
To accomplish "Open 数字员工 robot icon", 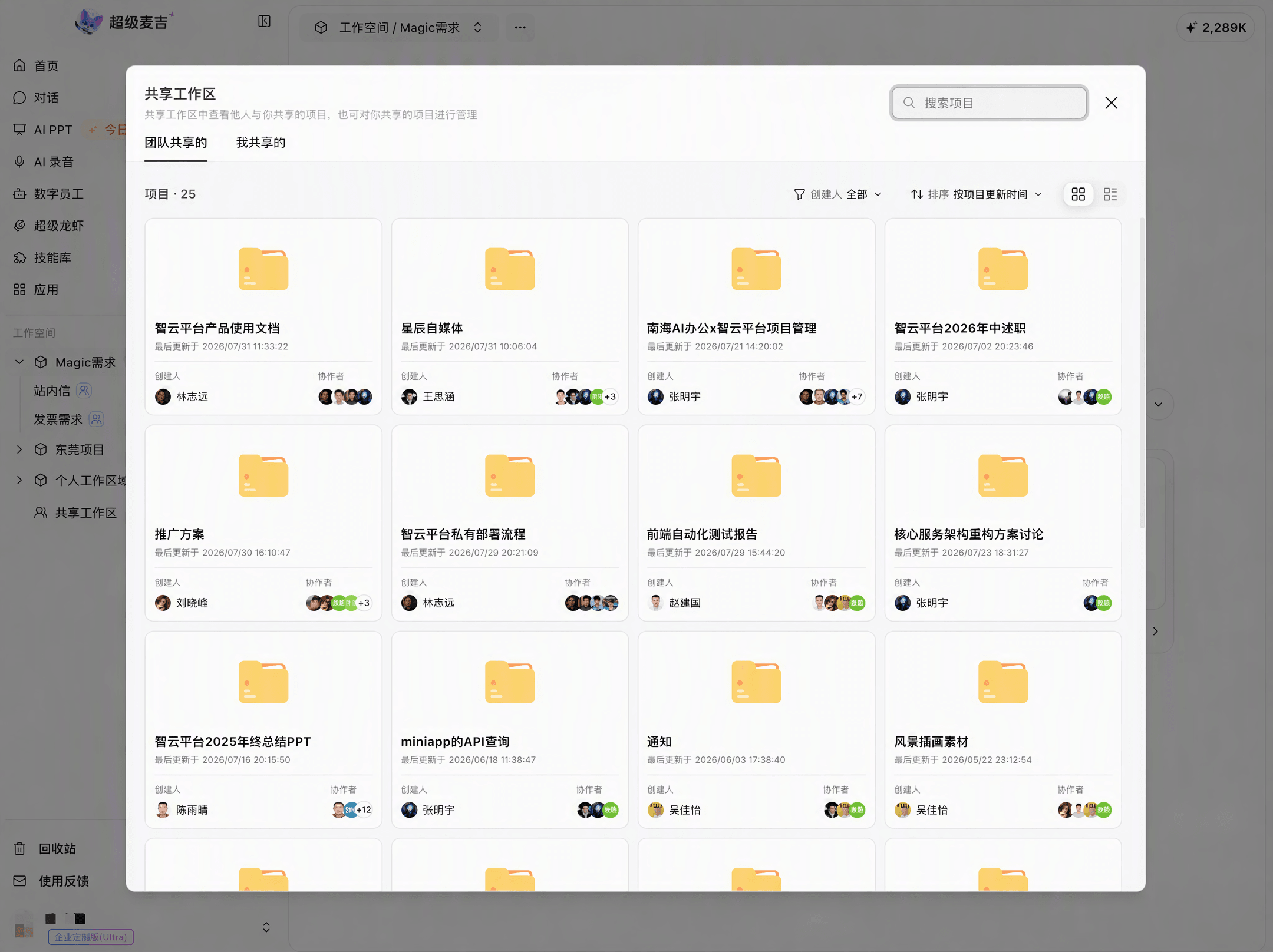I will 19,193.
